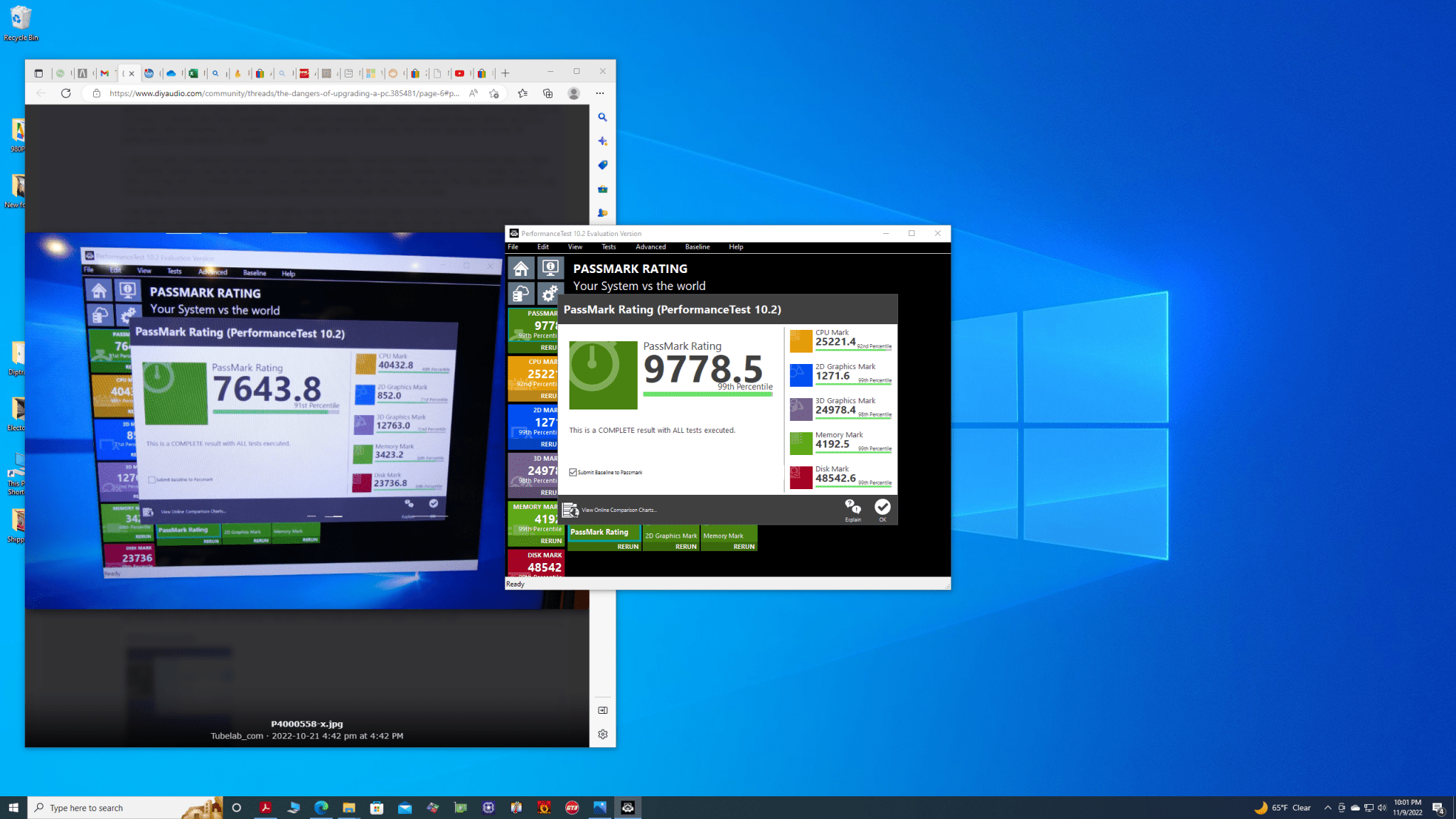
Task: Add this page to favorites
Action: click(x=494, y=93)
